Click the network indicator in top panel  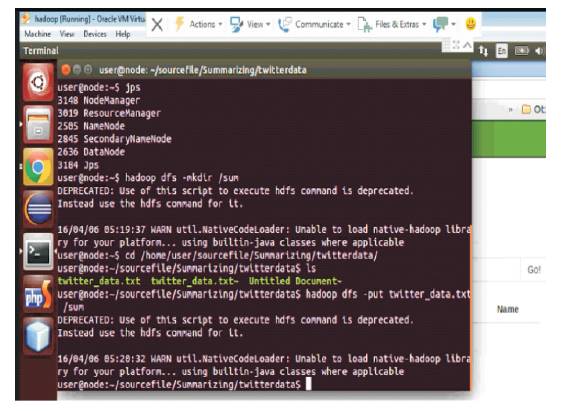pyautogui.click(x=483, y=51)
